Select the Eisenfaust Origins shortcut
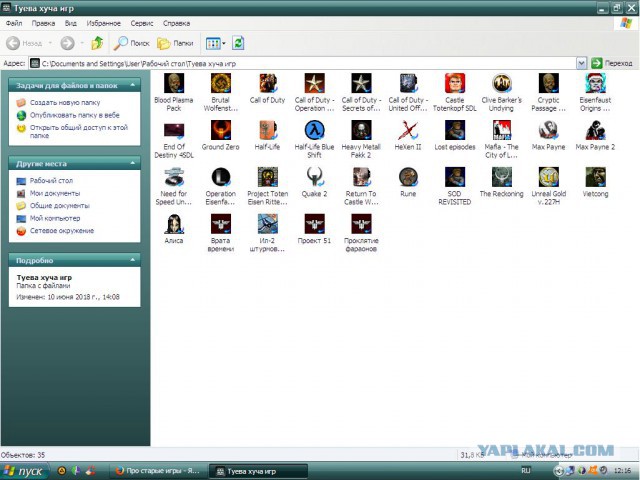 (595, 83)
